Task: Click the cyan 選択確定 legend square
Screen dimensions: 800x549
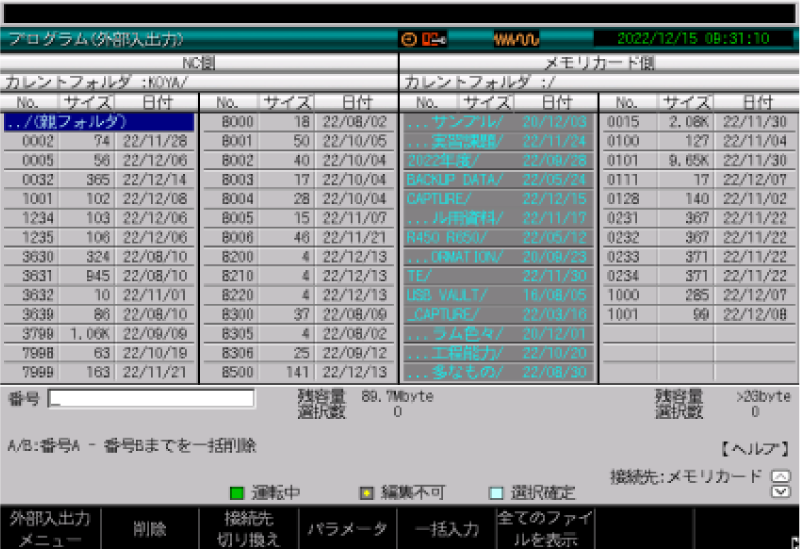Action: point(496,493)
